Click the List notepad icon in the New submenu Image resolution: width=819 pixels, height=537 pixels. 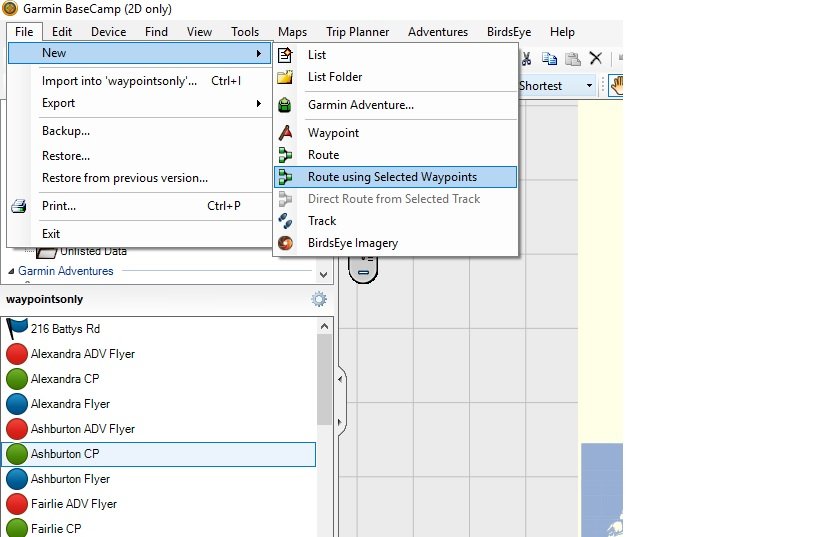point(285,55)
